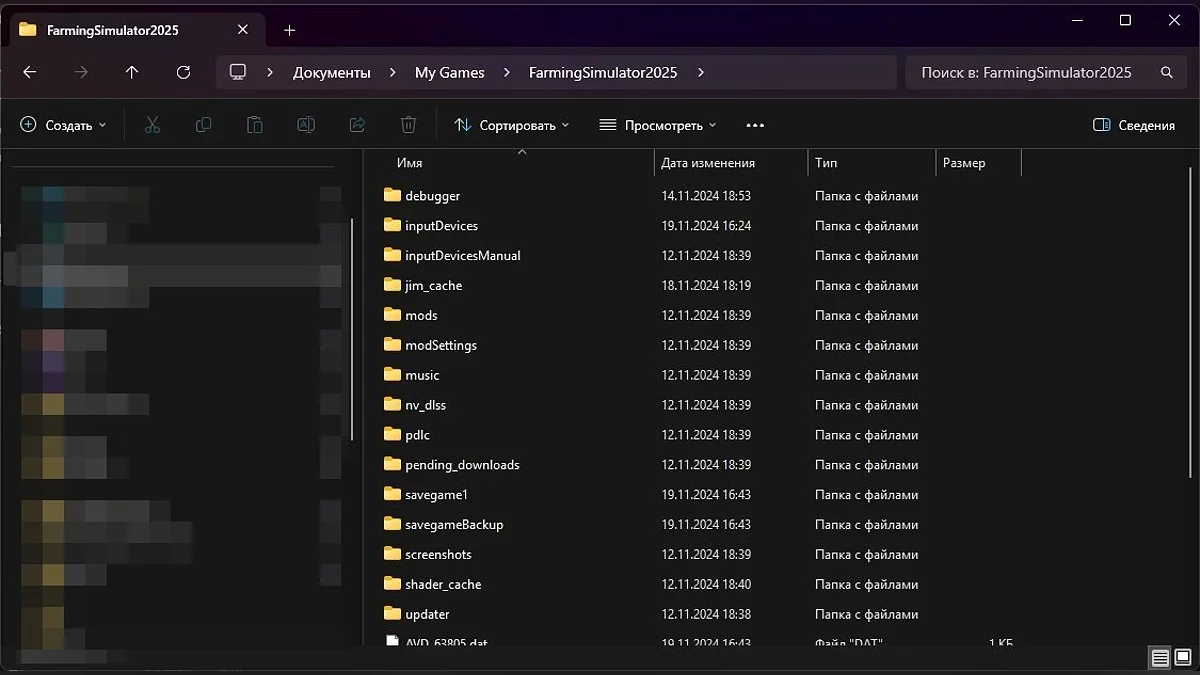This screenshot has height=675, width=1200.
Task: Sort files by Дата изменения column
Action: coord(708,163)
